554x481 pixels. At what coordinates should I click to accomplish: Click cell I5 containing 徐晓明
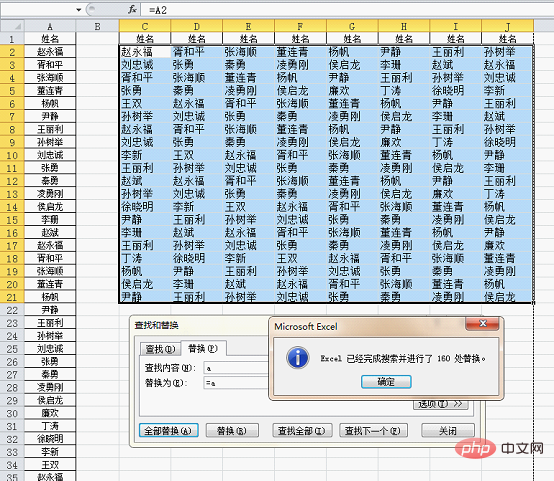click(x=456, y=90)
